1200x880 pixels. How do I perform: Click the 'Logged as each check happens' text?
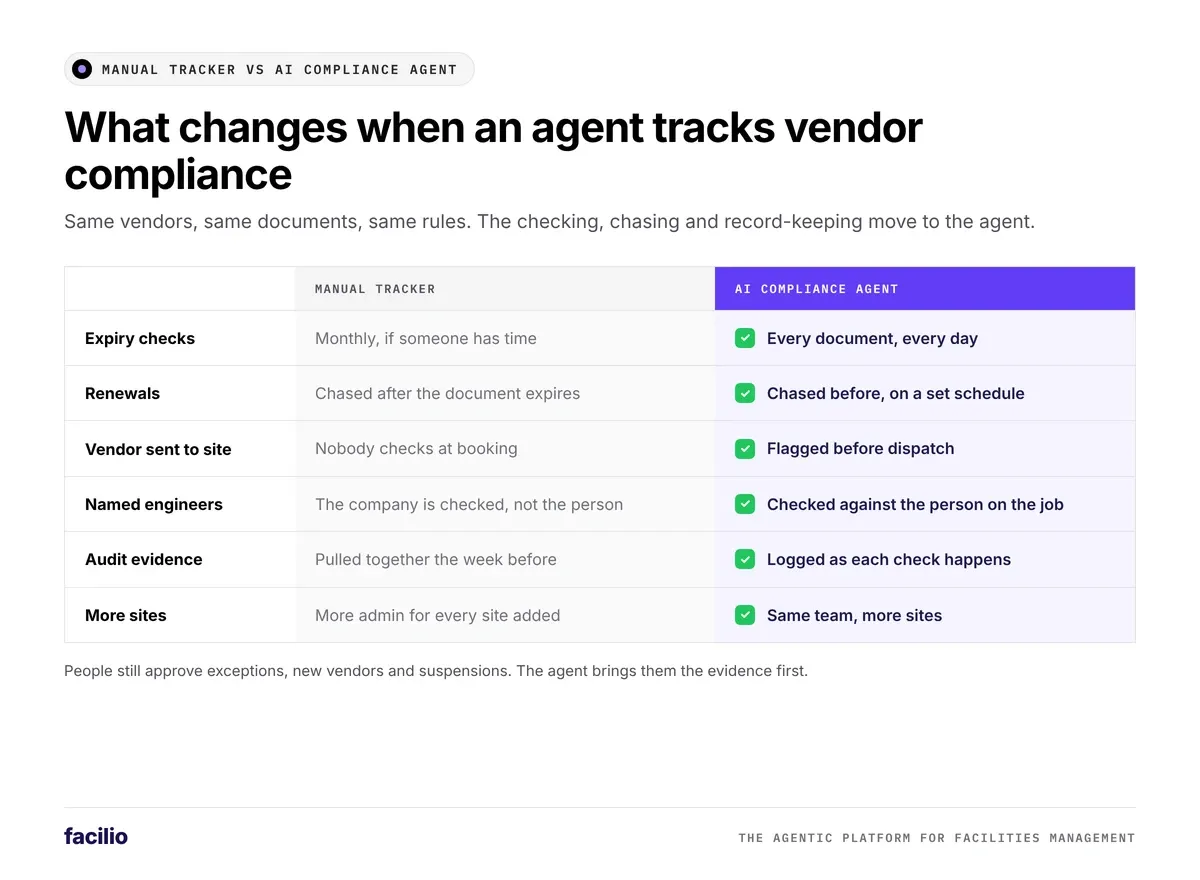(889, 560)
